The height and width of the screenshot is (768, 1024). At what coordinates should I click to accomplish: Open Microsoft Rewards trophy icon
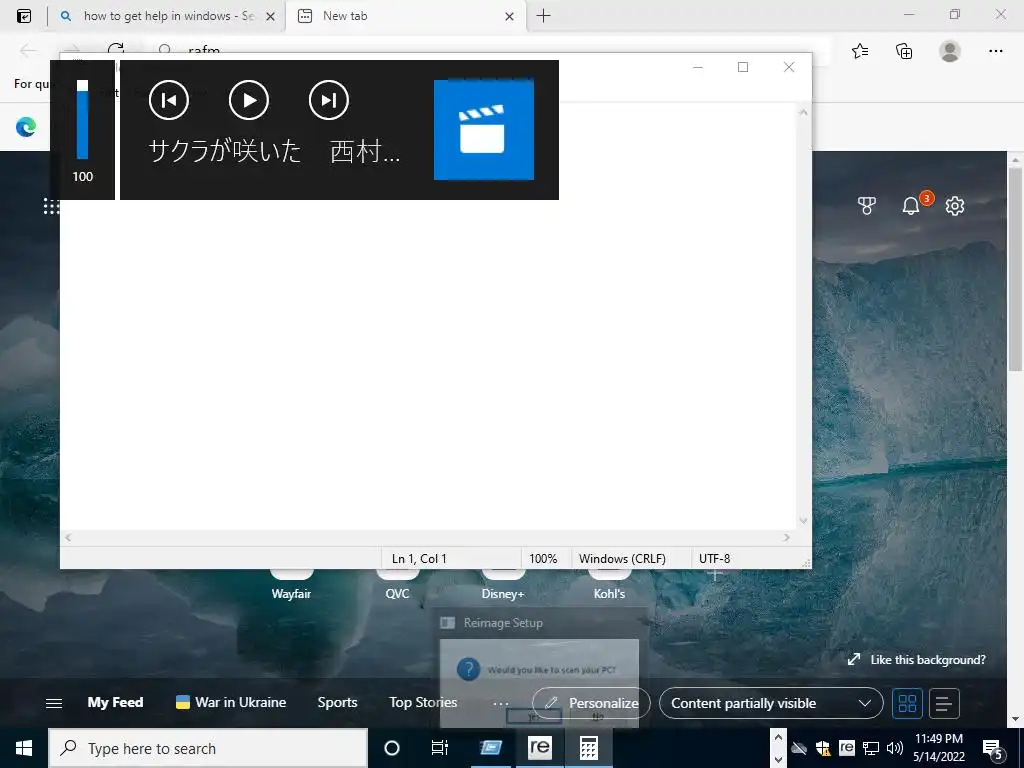click(x=867, y=206)
